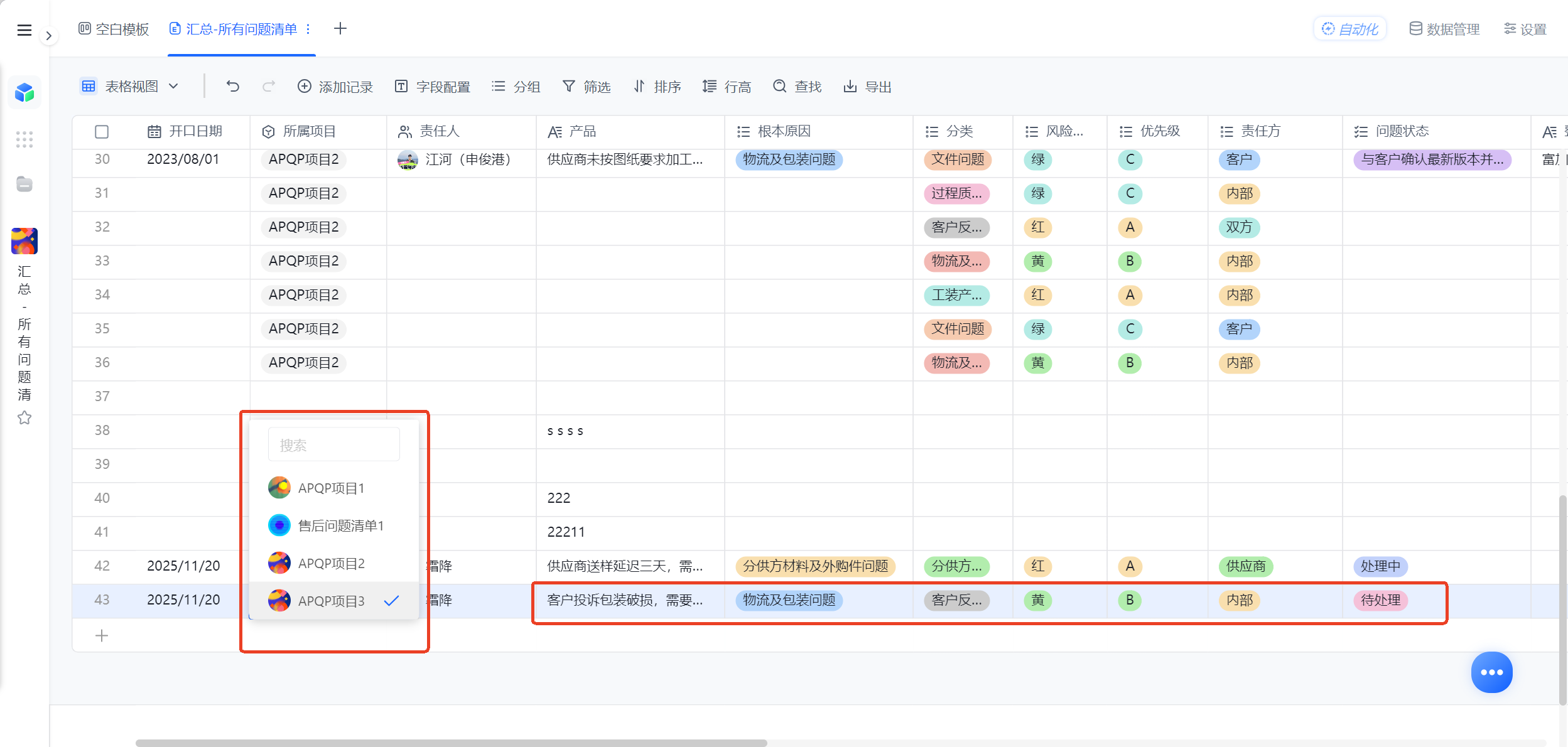Click the product cell containing 22211
Image resolution: width=1568 pixels, height=747 pixels.
click(x=630, y=532)
